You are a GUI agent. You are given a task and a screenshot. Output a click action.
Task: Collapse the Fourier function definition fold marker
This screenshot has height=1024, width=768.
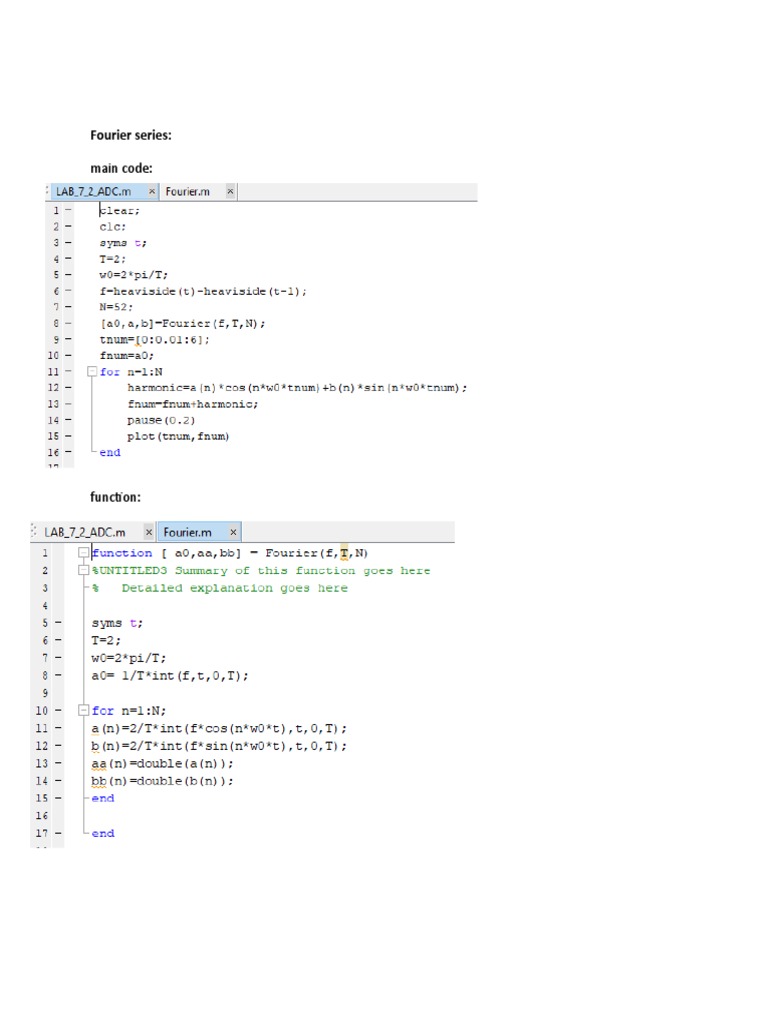click(x=83, y=553)
